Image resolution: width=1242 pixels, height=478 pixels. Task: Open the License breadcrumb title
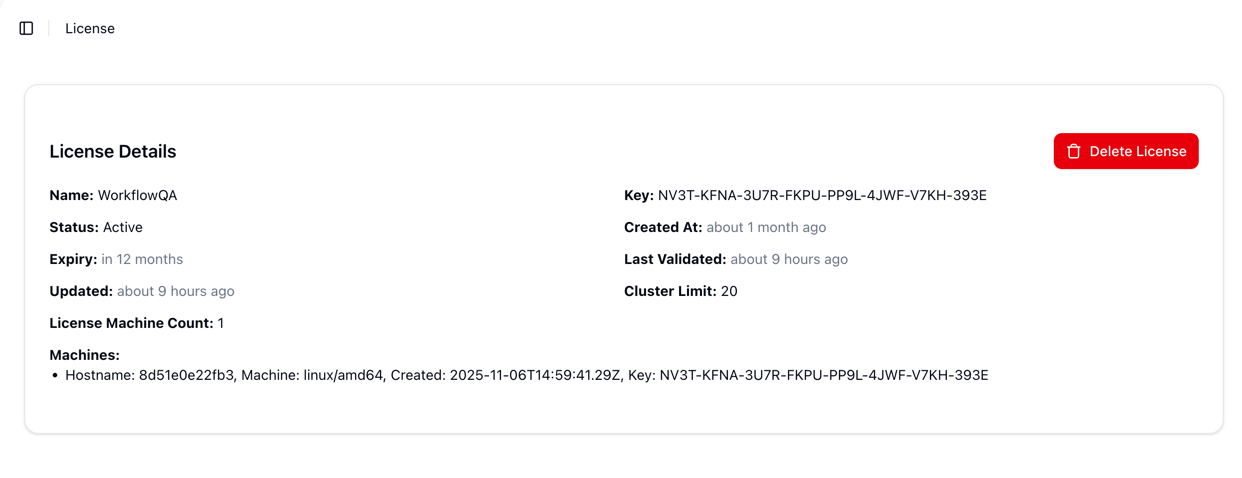pyautogui.click(x=90, y=28)
